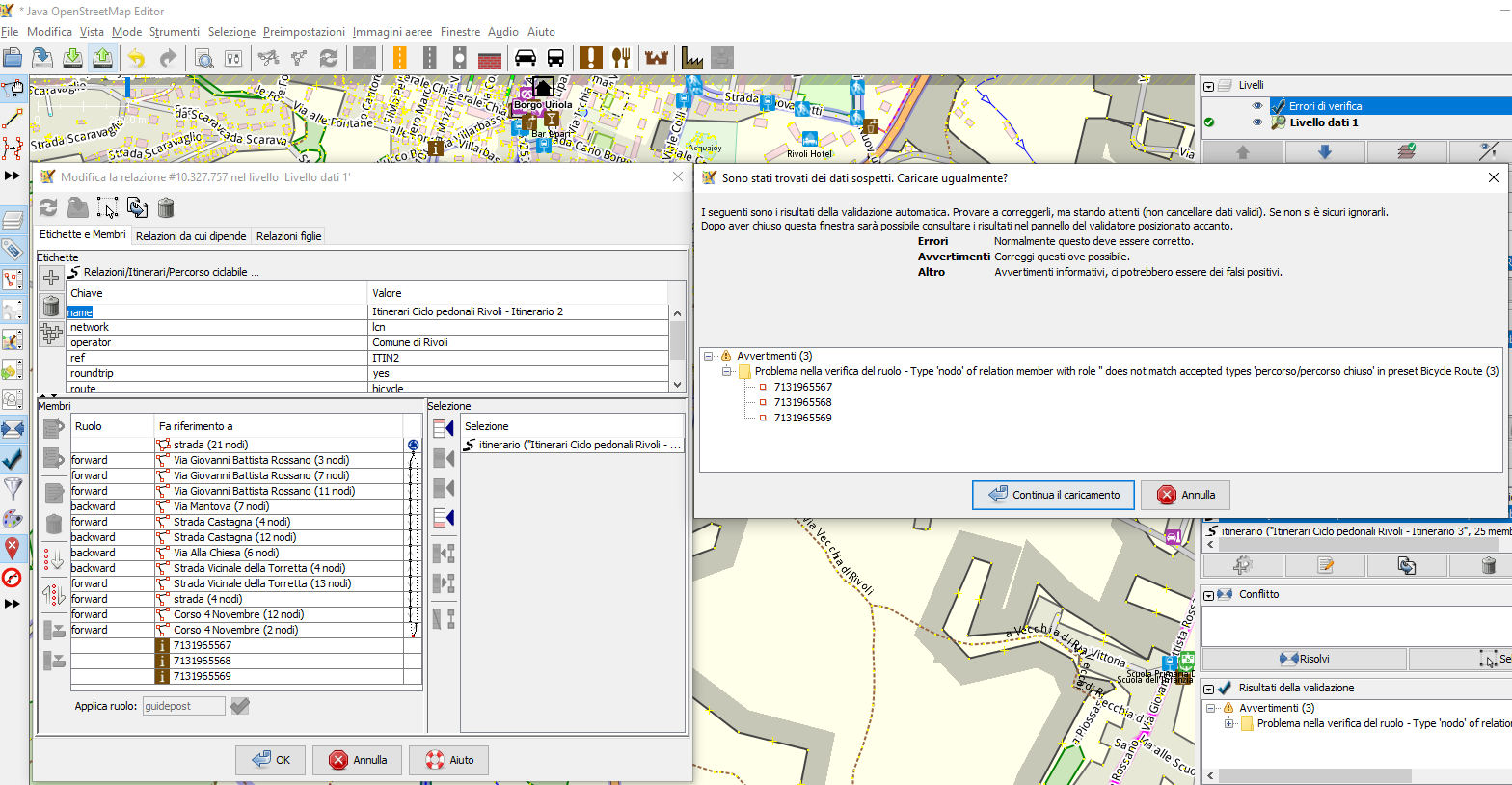Collapse the Avvertimenti (3) tree node in dialog
This screenshot has height=785, width=1512.
click(708, 356)
